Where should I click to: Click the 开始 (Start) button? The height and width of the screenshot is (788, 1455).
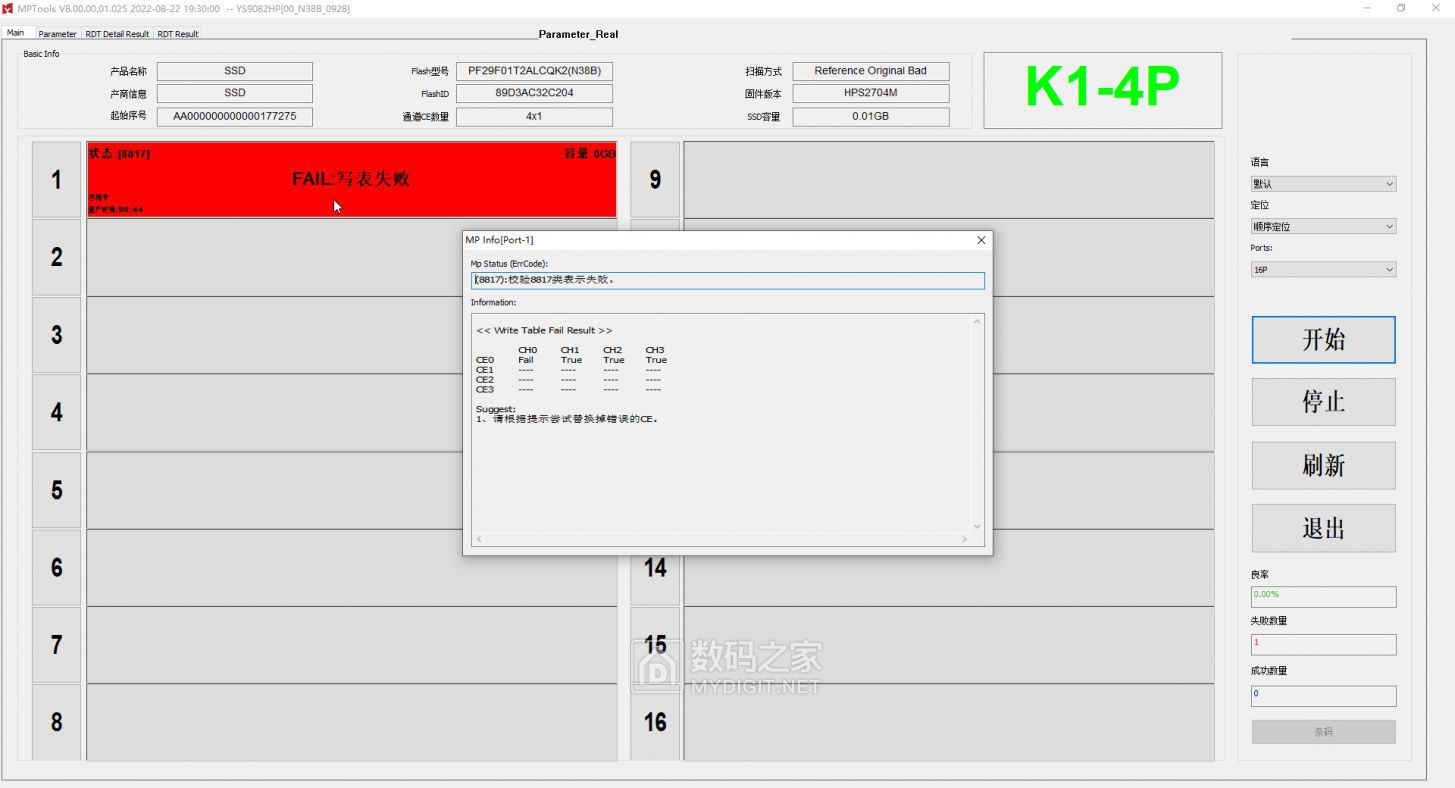pyautogui.click(x=1322, y=340)
